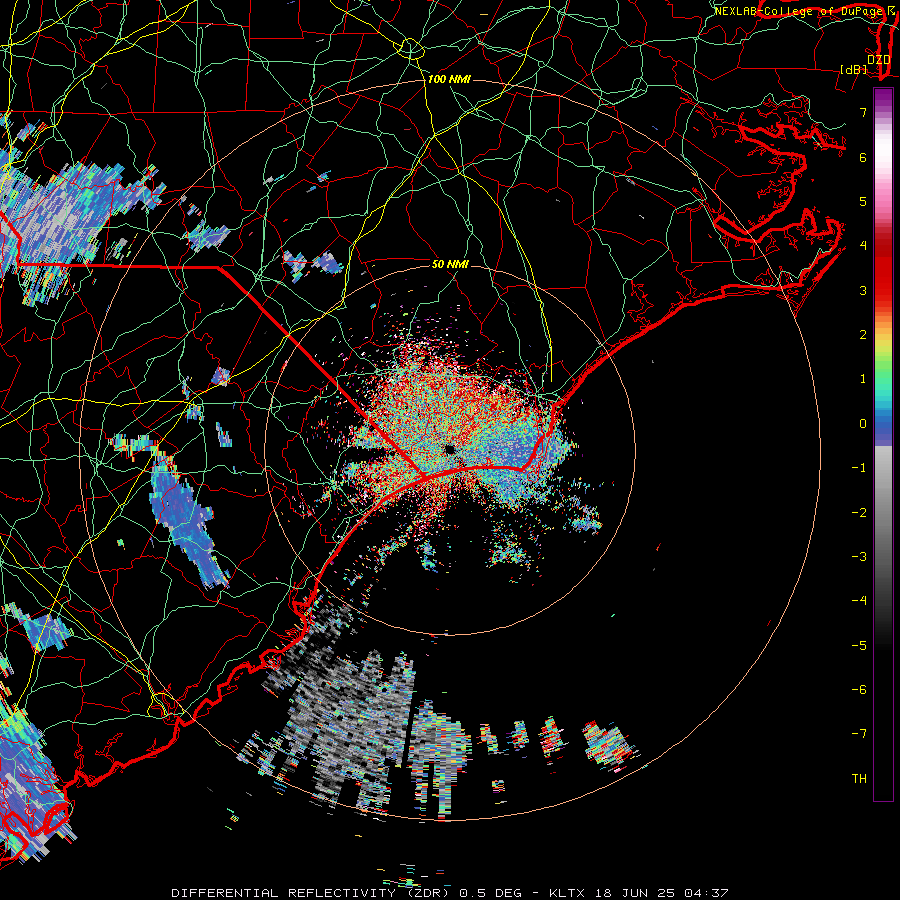Click the "100 NMI" range ring label
The width and height of the screenshot is (900, 900).
click(449, 79)
